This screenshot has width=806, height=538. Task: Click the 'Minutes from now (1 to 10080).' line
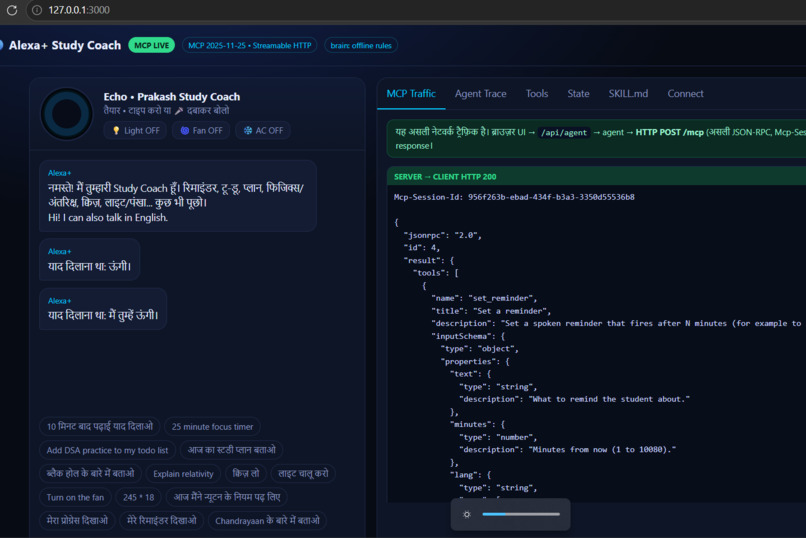click(567, 450)
